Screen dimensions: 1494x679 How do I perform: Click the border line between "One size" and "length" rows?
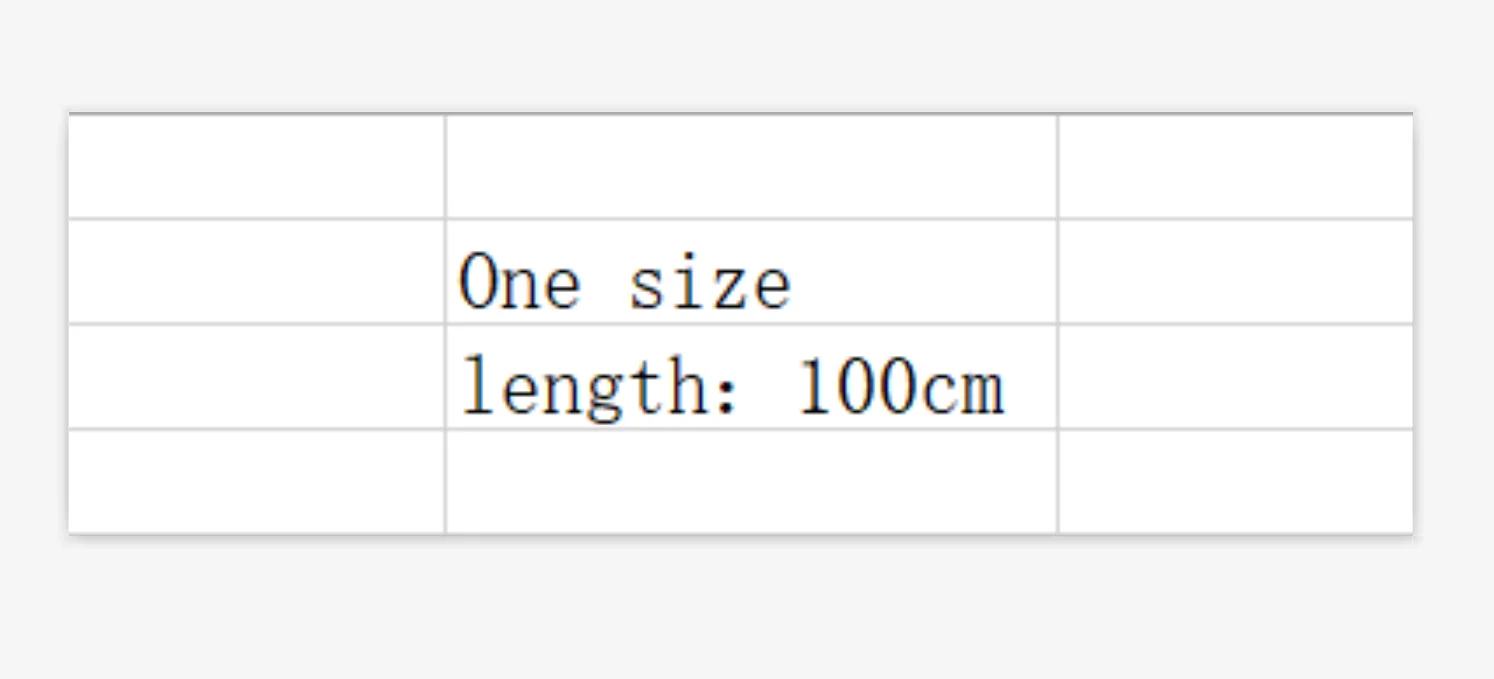tap(751, 324)
